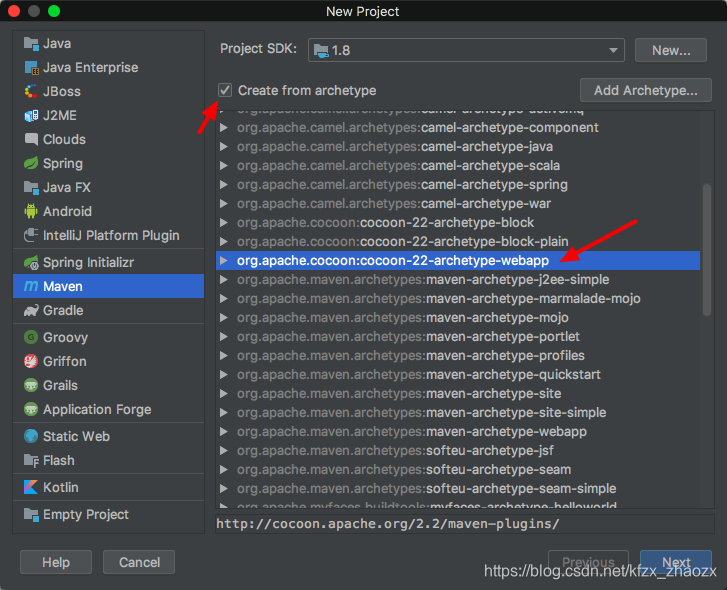Screen dimensions: 727x590
Task: Toggle Create from archetype checkbox
Action: click(x=225, y=90)
